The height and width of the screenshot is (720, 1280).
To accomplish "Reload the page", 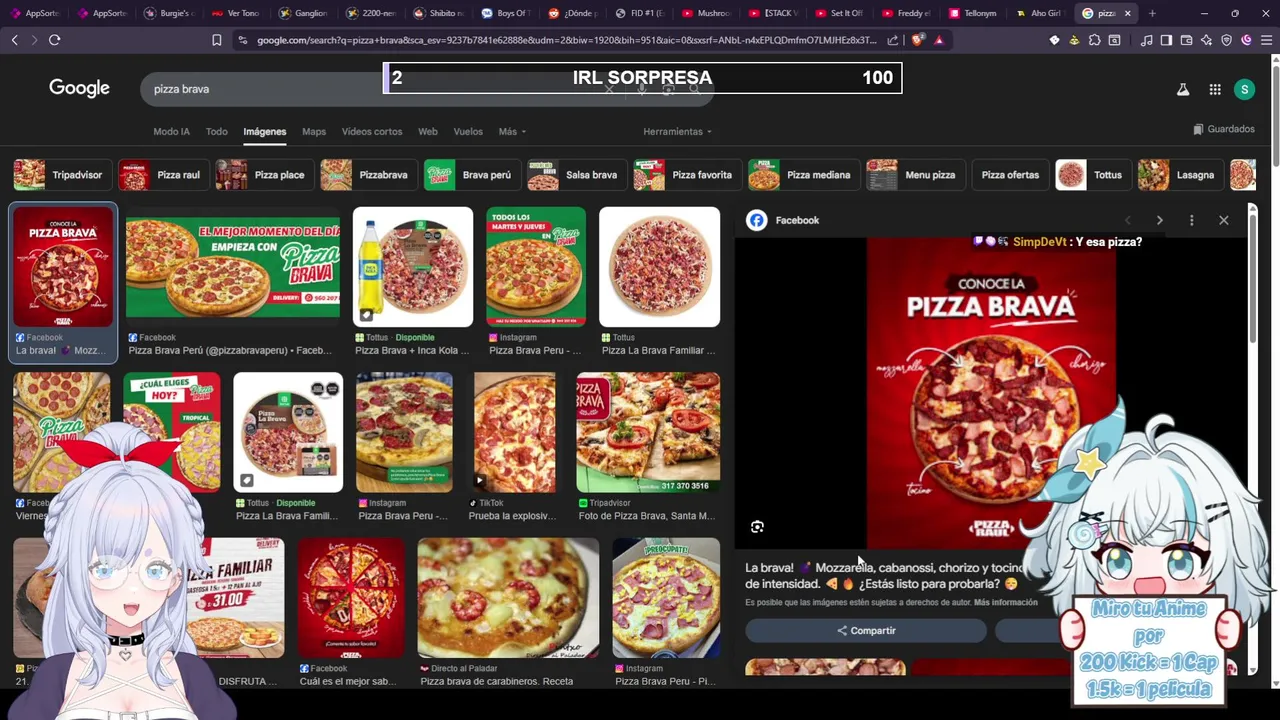I will pyautogui.click(x=54, y=40).
